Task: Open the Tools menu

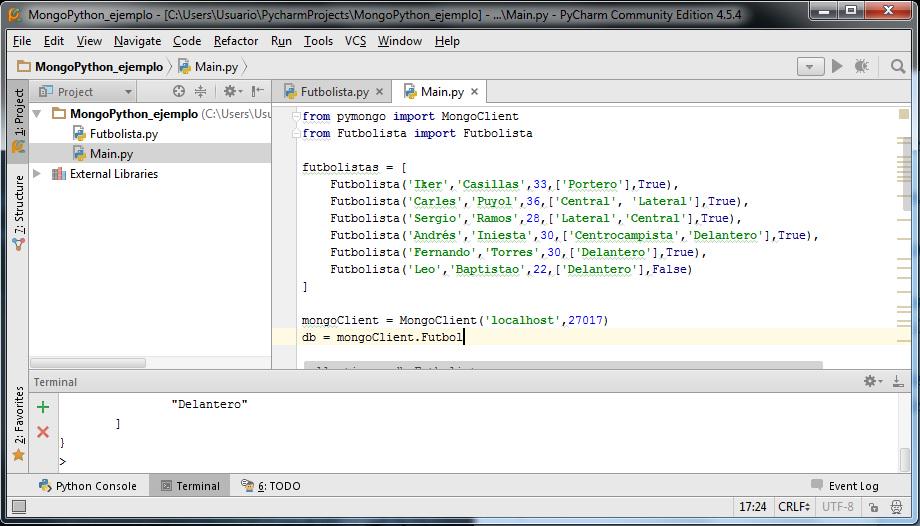Action: pos(318,41)
